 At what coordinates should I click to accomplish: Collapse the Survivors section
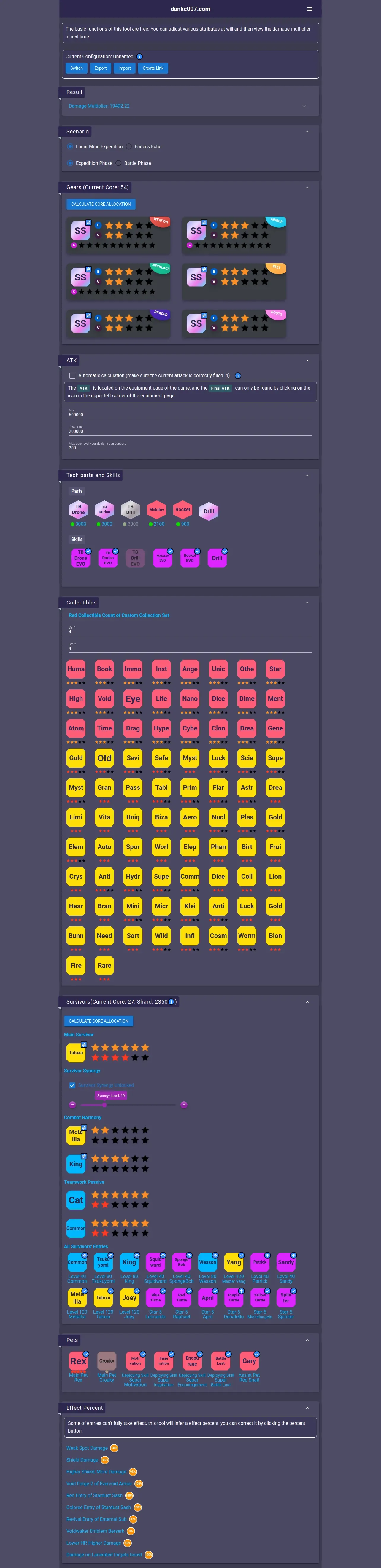307,1002
